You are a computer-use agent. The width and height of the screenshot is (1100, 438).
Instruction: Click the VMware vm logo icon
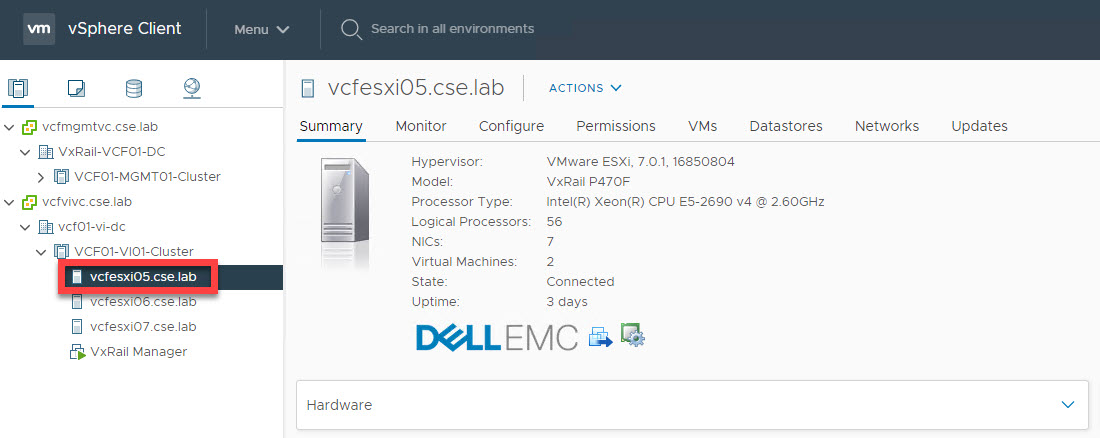click(38, 29)
